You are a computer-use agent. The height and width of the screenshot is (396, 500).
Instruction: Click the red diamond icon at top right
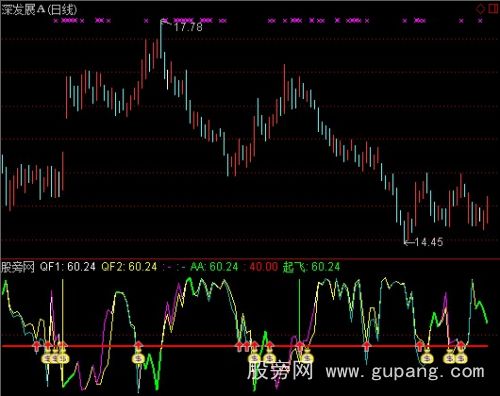(480, 8)
